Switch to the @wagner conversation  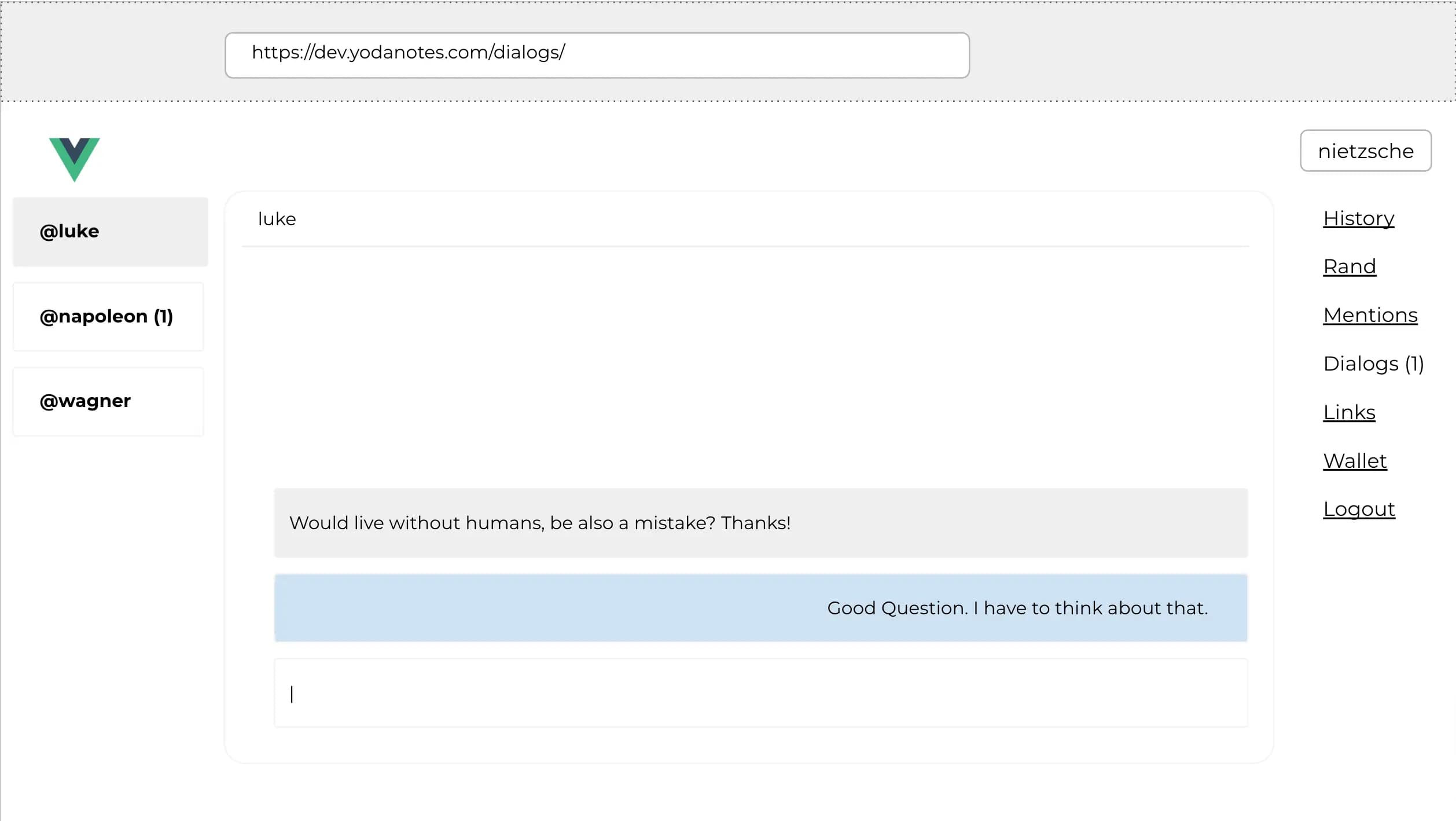[108, 401]
